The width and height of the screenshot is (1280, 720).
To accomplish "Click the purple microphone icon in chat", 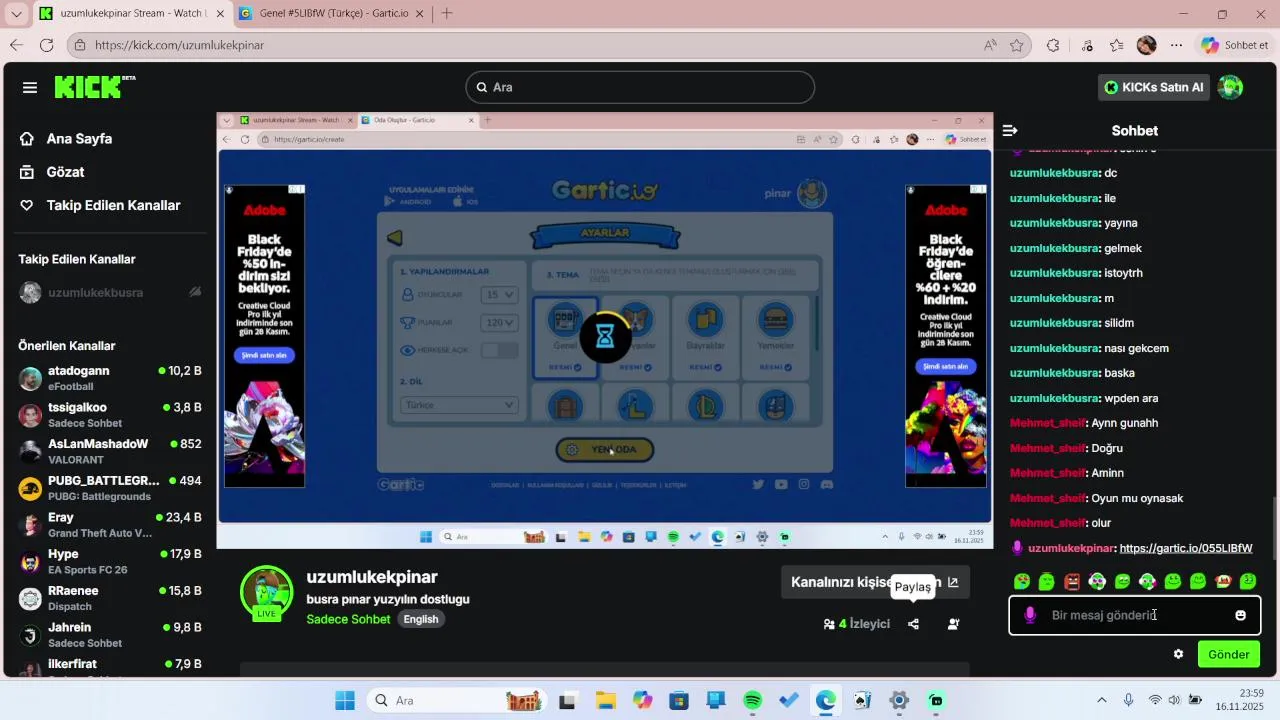I will [1030, 615].
